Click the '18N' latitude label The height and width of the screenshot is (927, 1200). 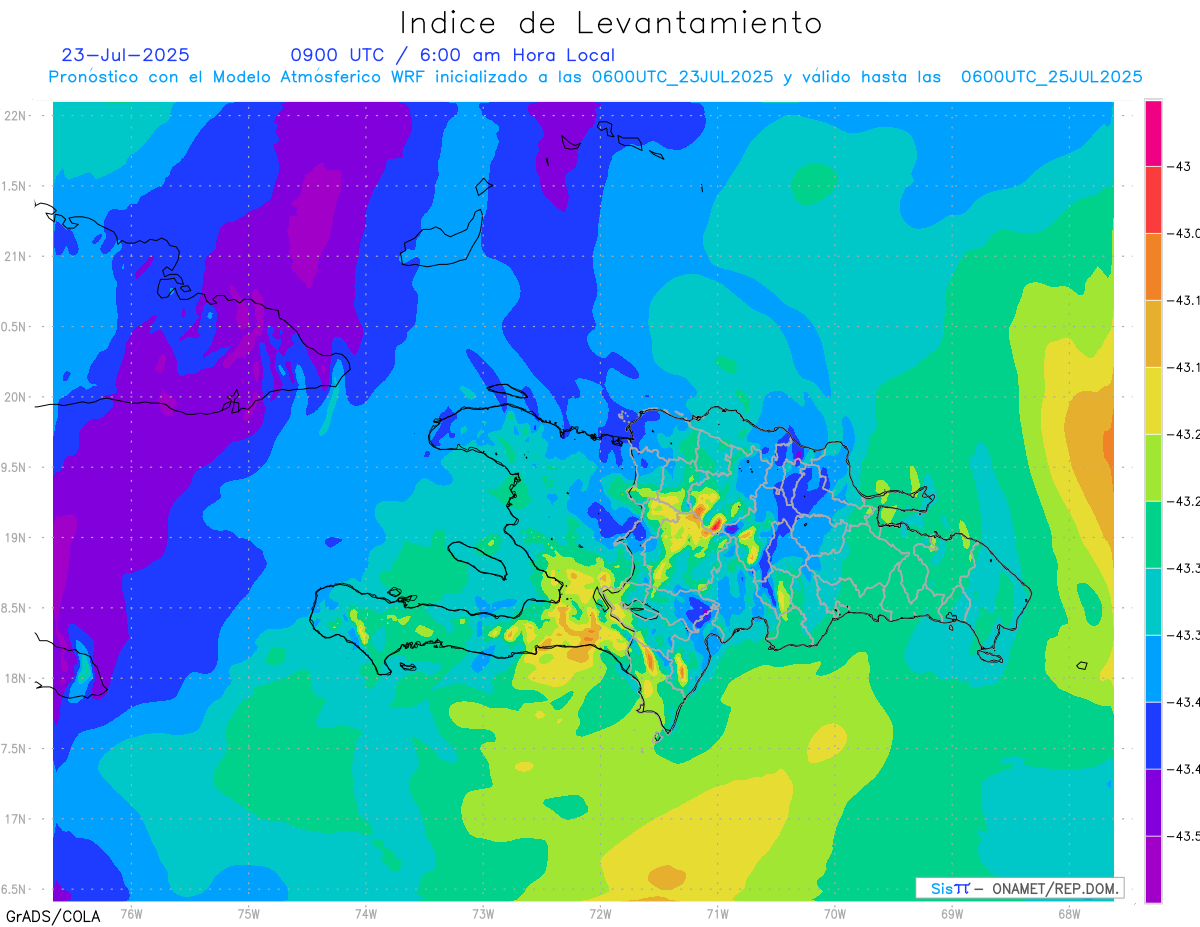tap(17, 678)
